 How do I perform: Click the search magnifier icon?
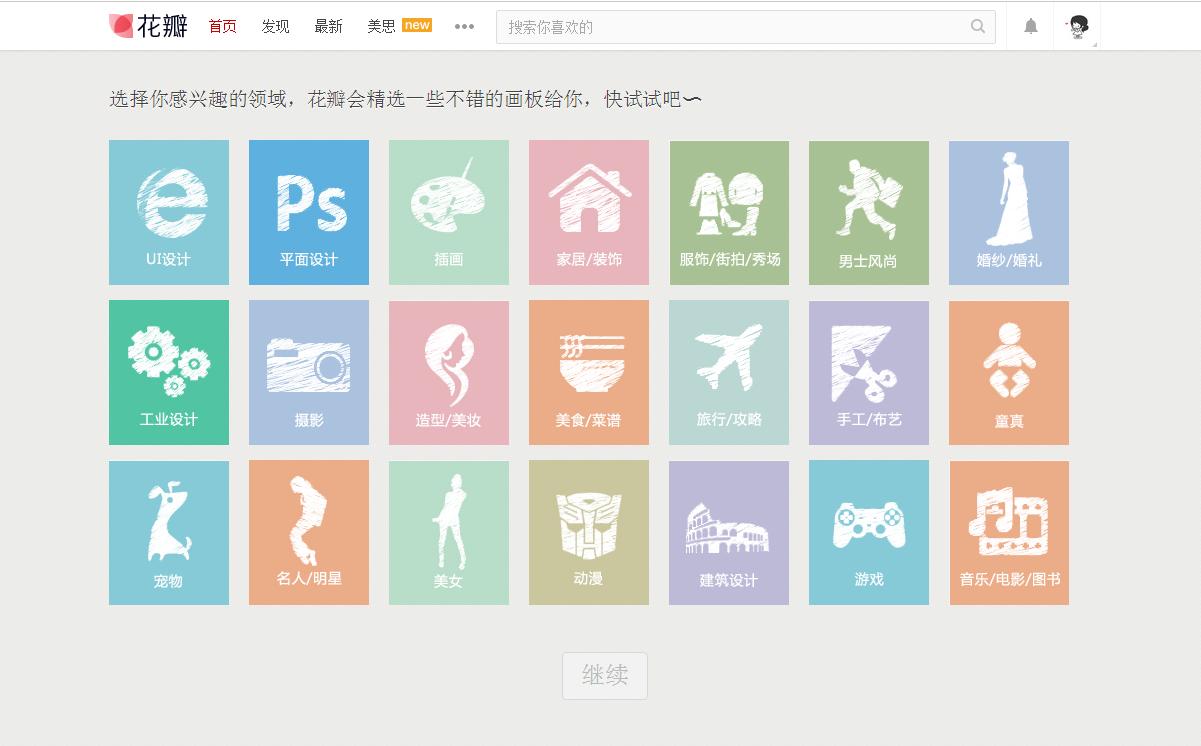[x=977, y=27]
